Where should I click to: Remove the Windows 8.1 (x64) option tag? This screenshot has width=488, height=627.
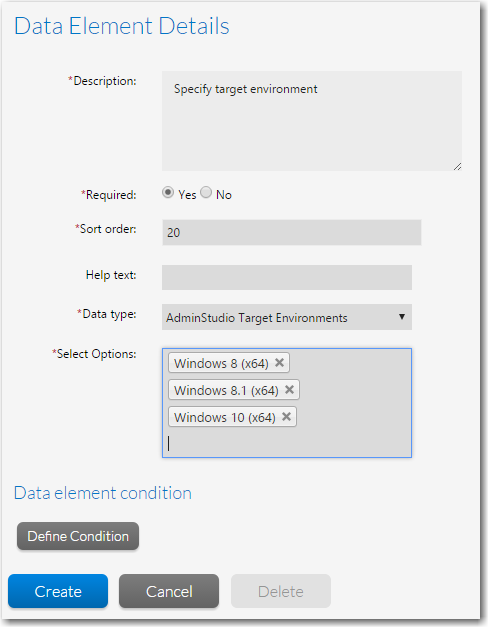(x=290, y=389)
